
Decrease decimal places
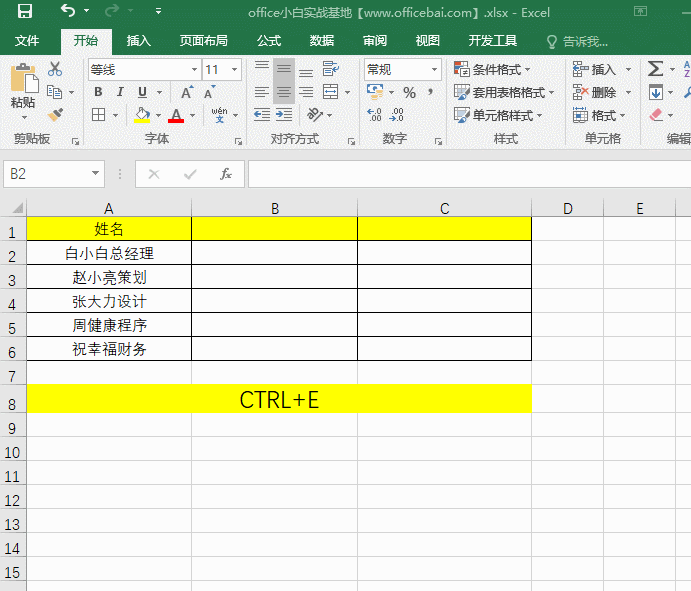[397, 115]
